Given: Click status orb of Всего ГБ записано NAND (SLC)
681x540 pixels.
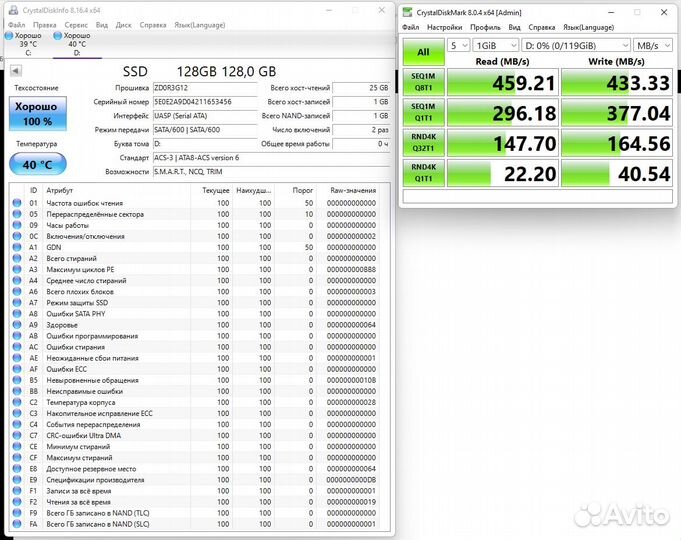Looking at the screenshot, I should 17,524.
